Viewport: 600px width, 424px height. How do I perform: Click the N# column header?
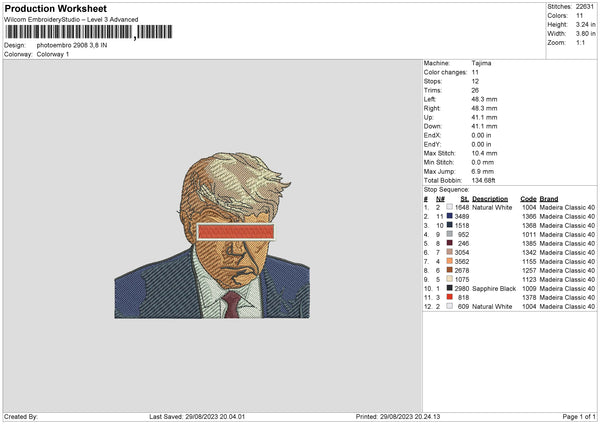point(440,199)
